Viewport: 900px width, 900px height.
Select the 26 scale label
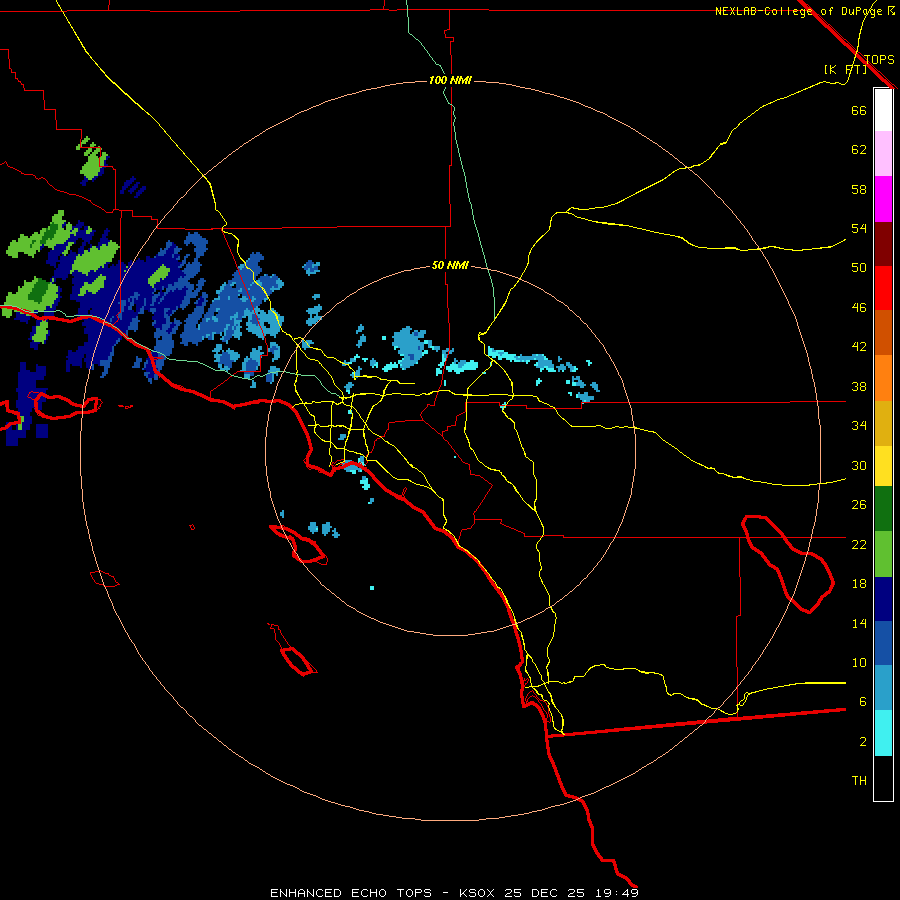[x=859, y=505]
